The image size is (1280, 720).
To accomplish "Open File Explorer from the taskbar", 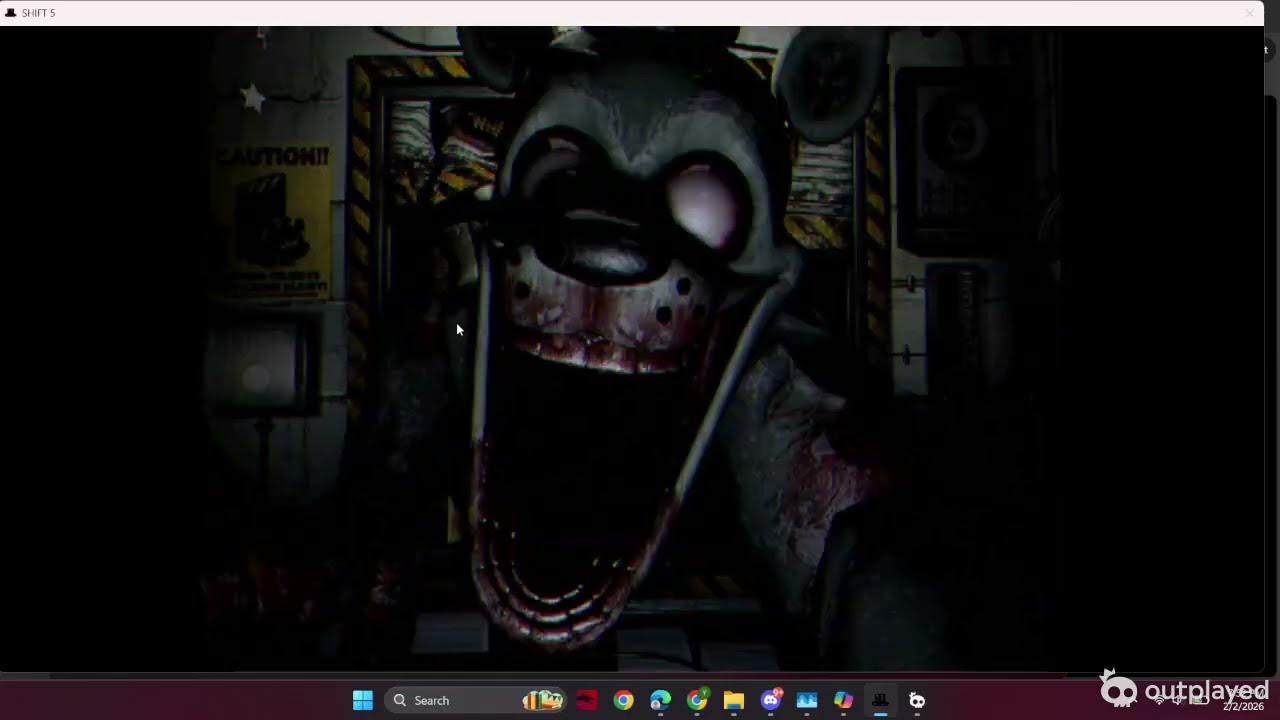I will (x=734, y=700).
